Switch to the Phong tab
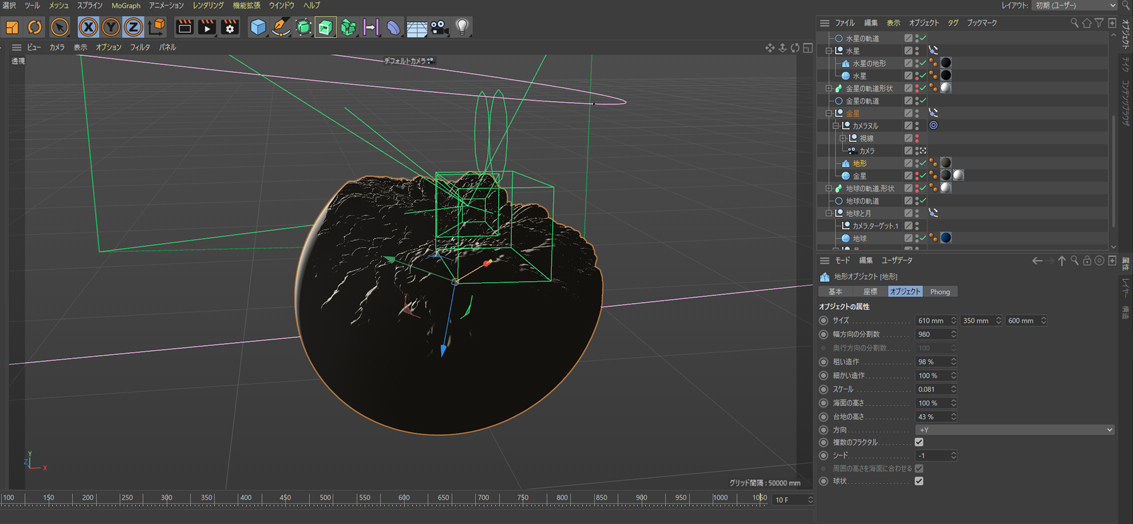The width and height of the screenshot is (1133, 524). coord(940,292)
